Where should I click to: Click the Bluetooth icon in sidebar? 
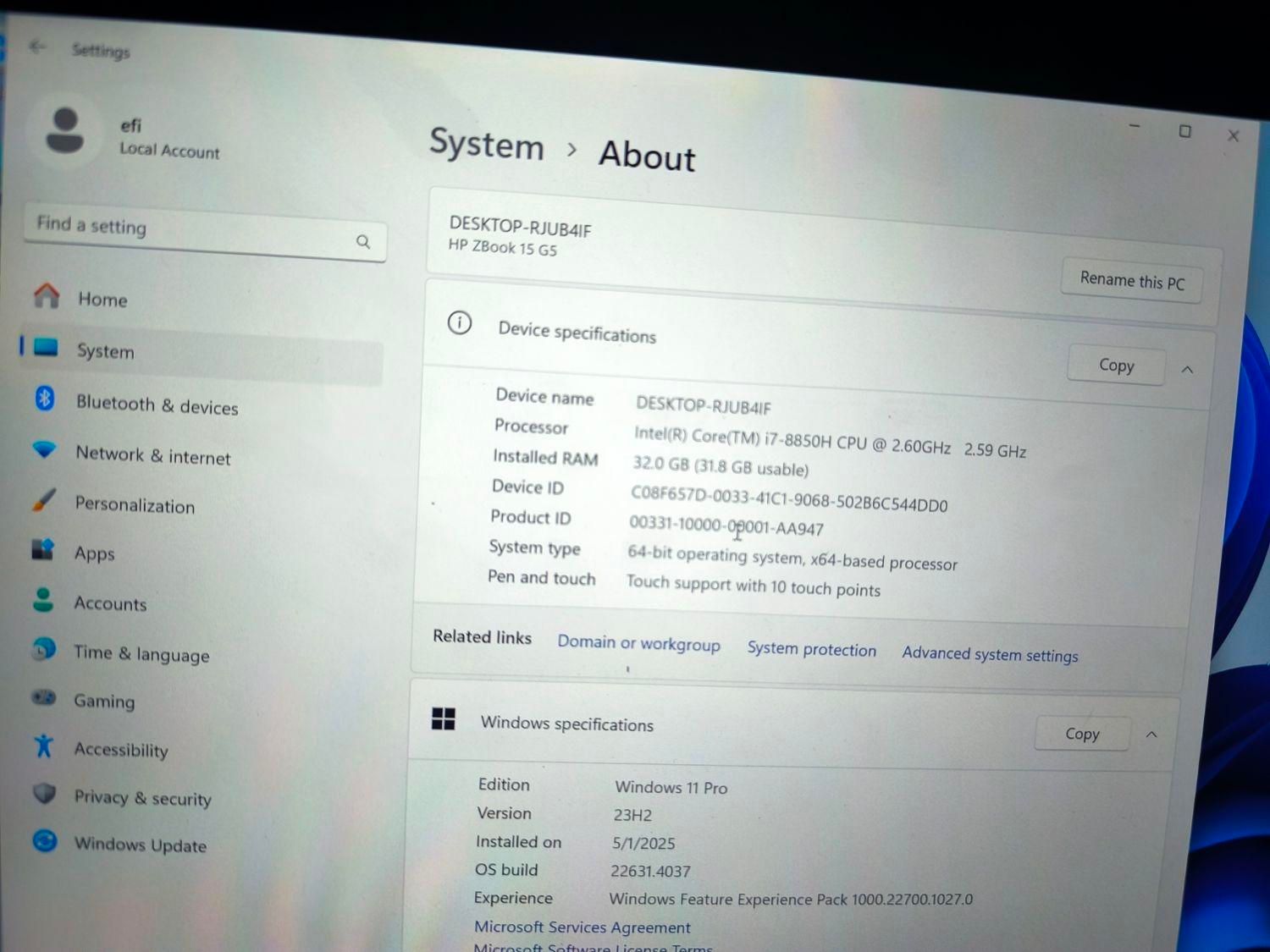45,398
